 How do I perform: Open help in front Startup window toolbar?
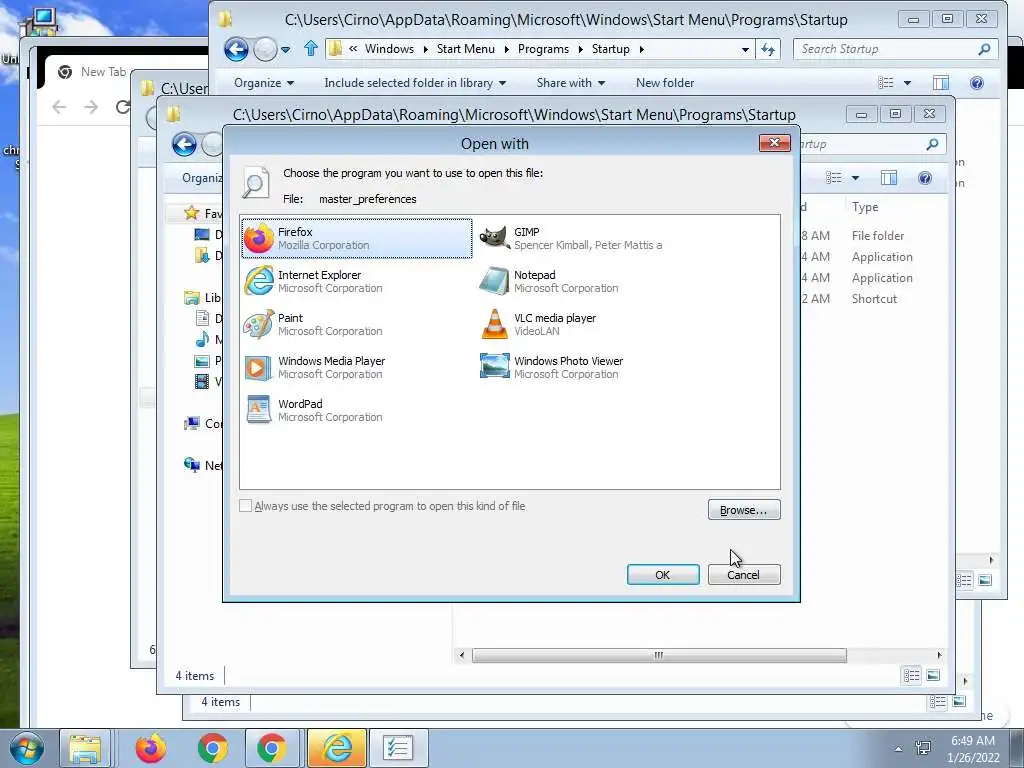coord(925,178)
